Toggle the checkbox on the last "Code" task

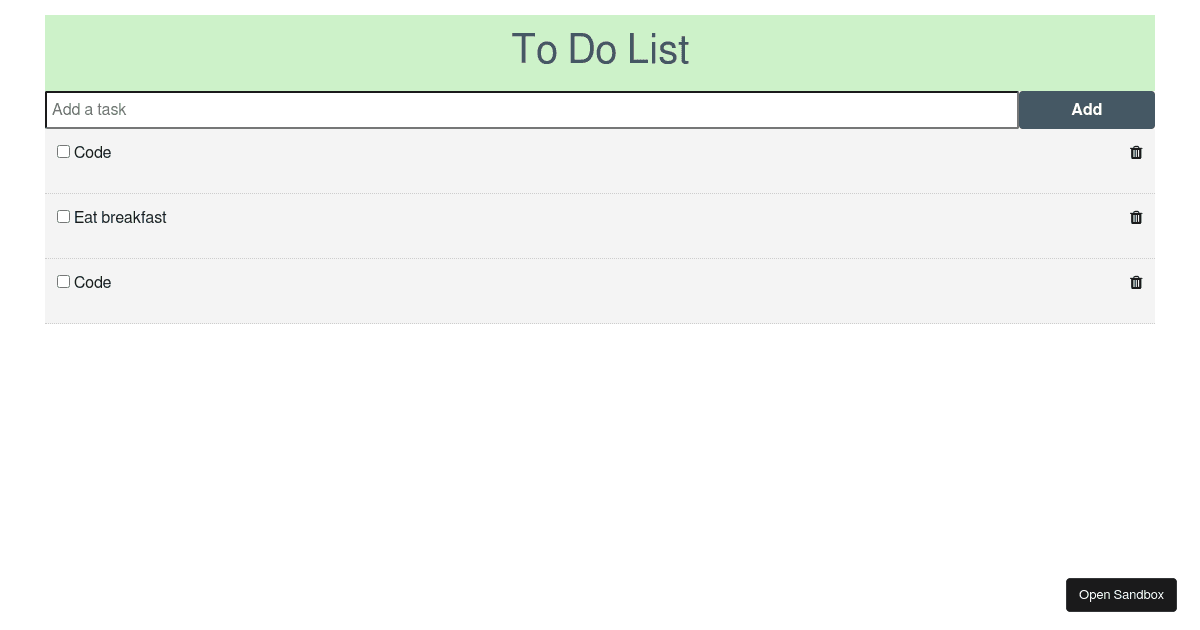(x=63, y=281)
